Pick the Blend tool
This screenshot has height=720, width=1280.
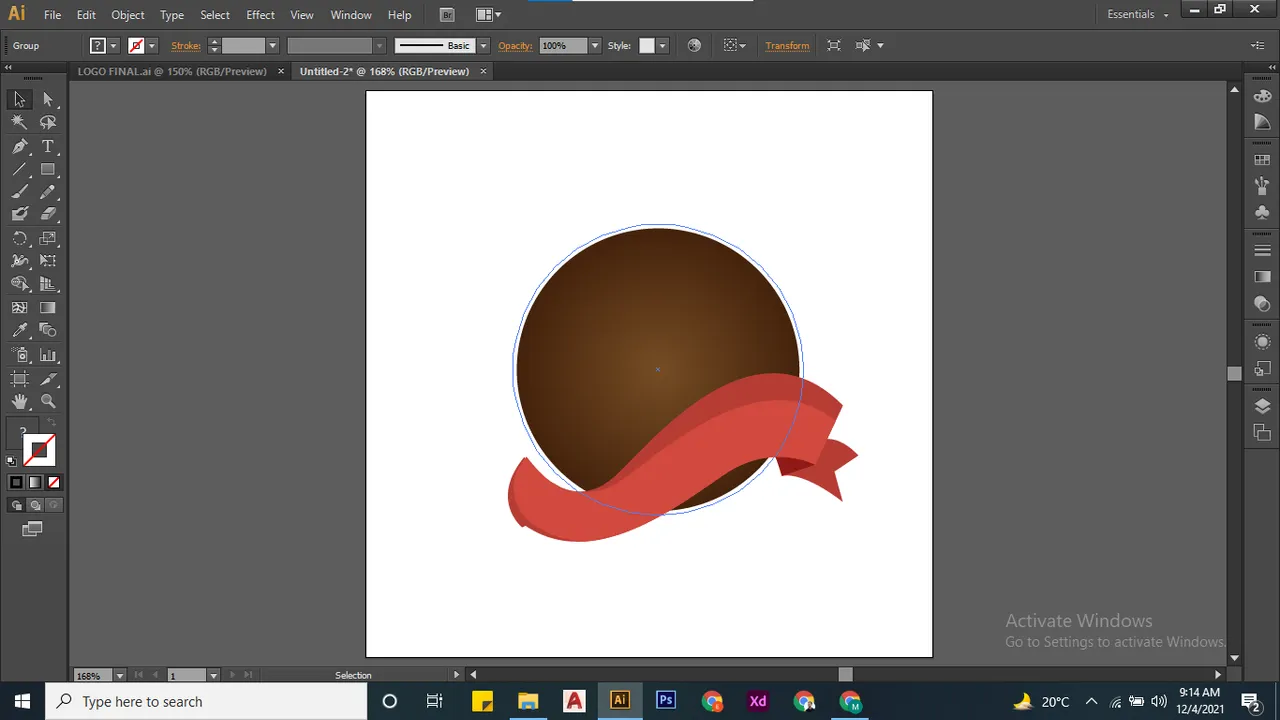[x=48, y=330]
